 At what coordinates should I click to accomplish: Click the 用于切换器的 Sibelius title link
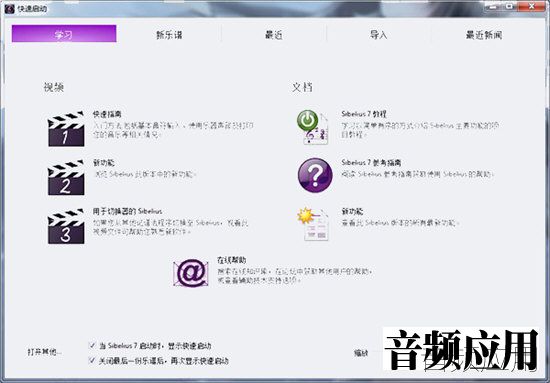127,211
